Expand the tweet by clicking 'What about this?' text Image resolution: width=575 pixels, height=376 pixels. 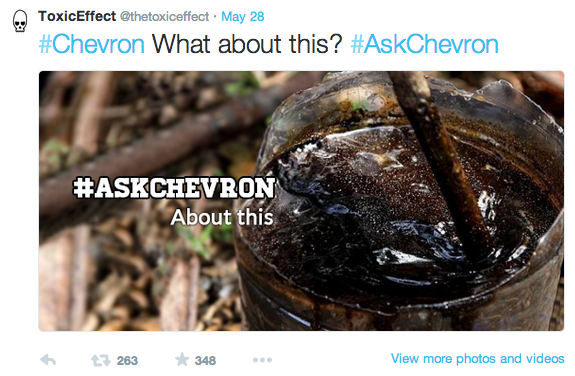[x=247, y=44]
